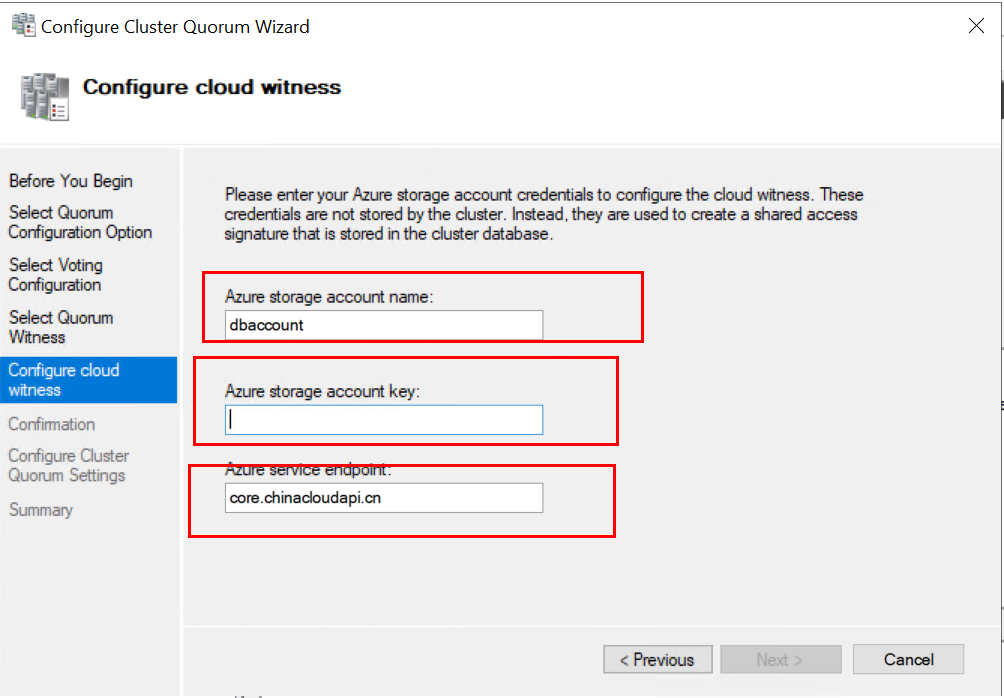Screen dimensions: 1004x698
Task: Click the Confirmation step in the sidebar
Action: tap(52, 424)
